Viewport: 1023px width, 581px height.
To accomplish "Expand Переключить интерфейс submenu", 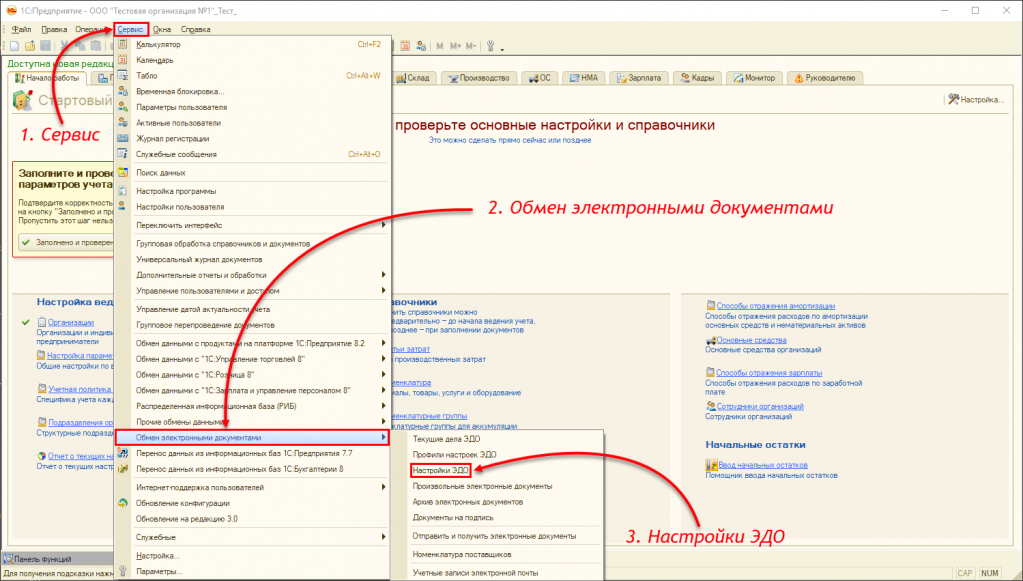I will coord(253,225).
